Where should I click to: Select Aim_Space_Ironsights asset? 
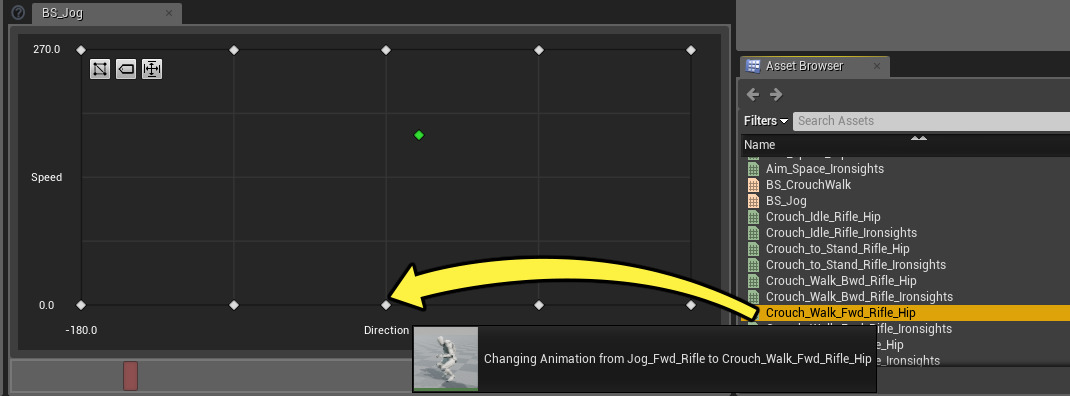tap(825, 169)
